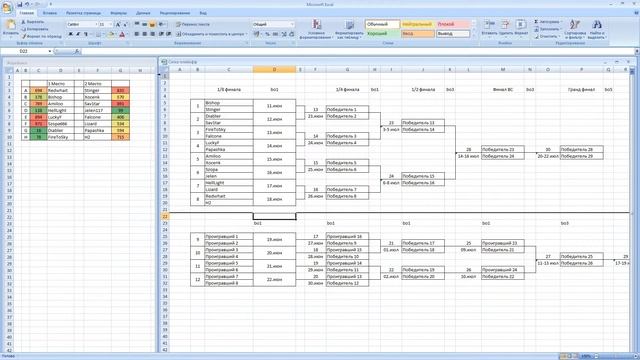Apply the Плохой pink cell style
This screenshot has height=360, width=640.
pyautogui.click(x=453, y=24)
